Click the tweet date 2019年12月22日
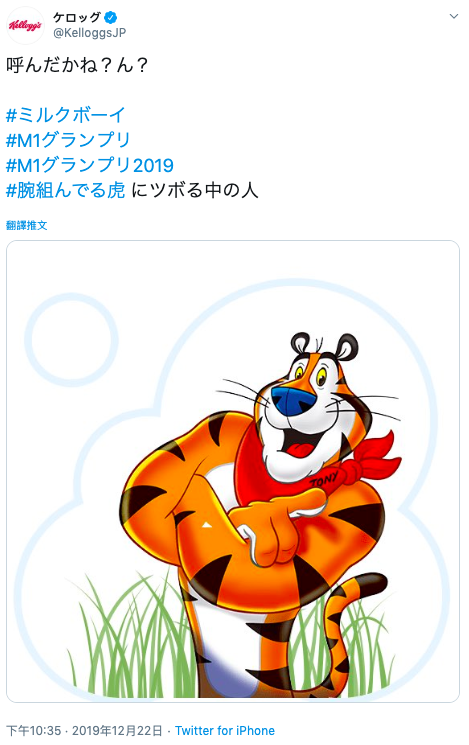 [117, 731]
